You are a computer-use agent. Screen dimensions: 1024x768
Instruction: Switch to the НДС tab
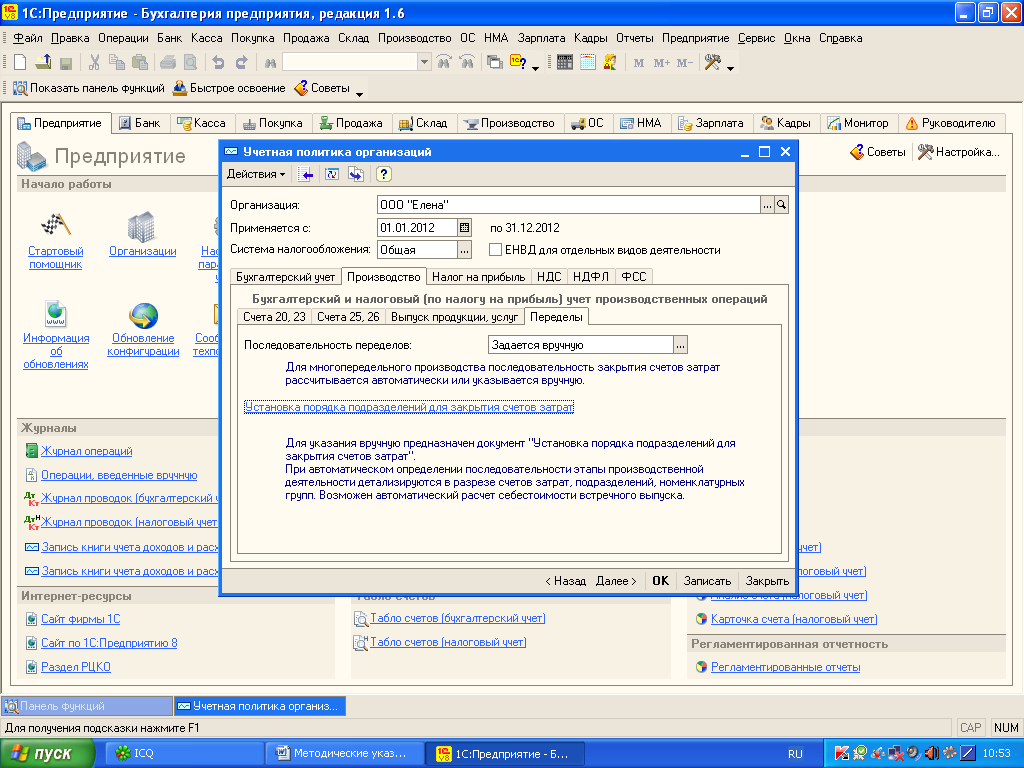(549, 277)
